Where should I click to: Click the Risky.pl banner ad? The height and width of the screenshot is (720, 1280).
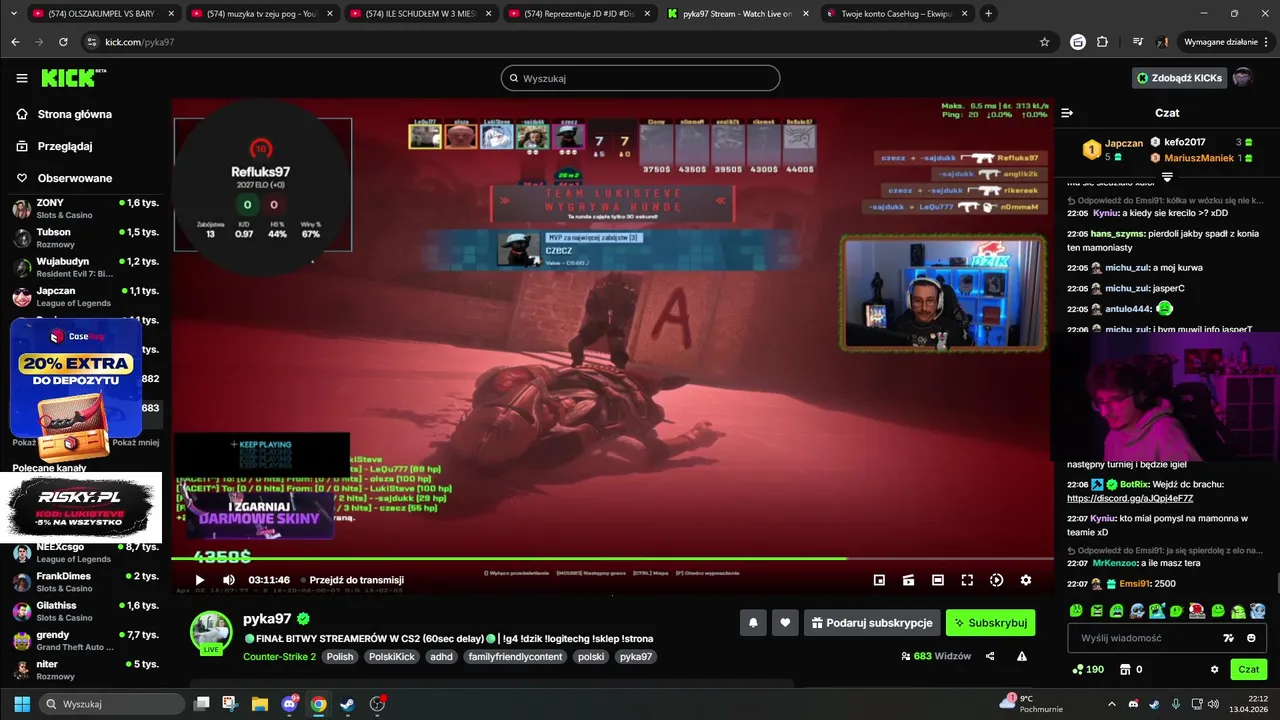pos(81,507)
